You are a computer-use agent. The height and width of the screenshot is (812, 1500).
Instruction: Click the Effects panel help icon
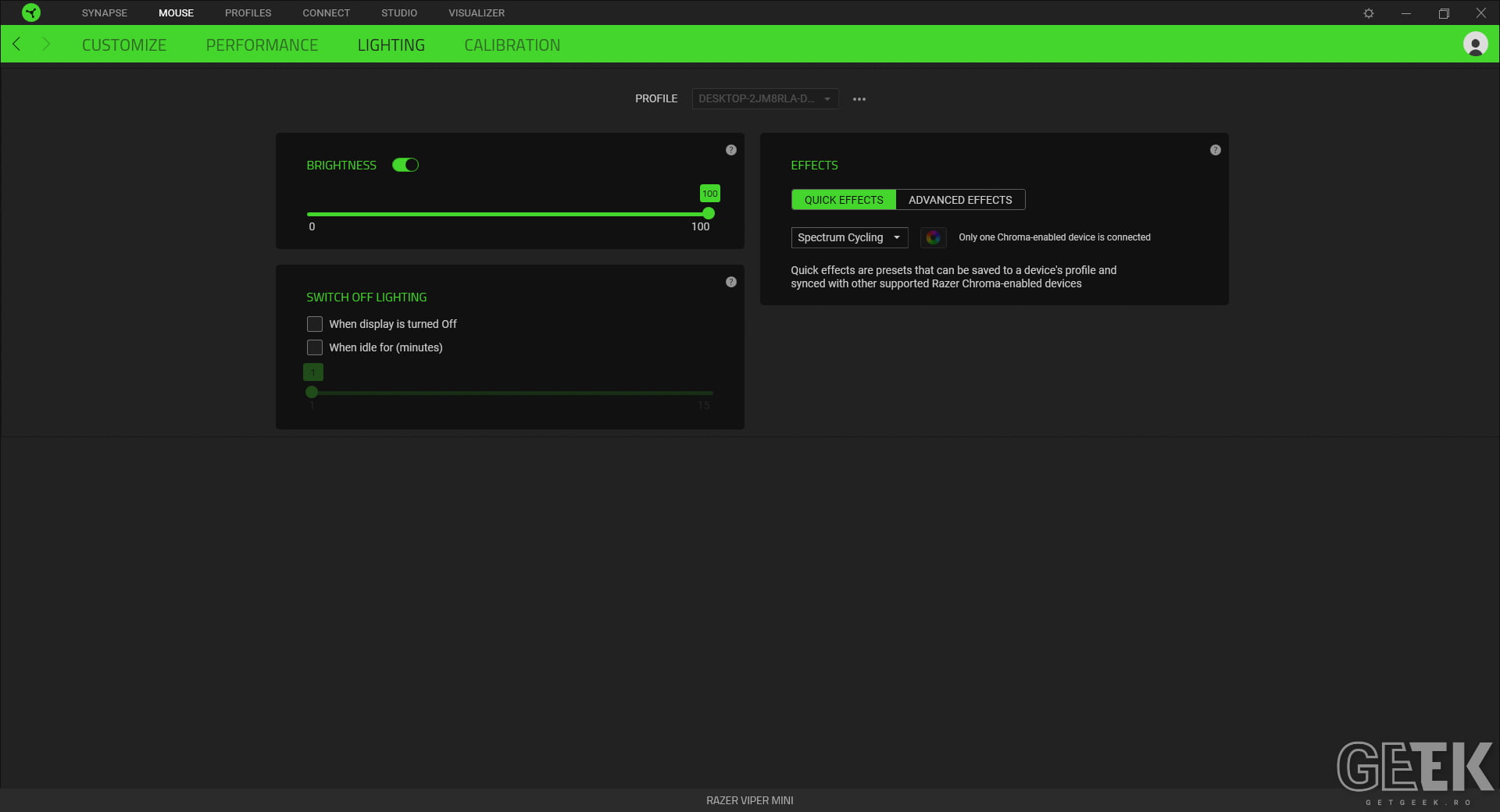point(1216,150)
